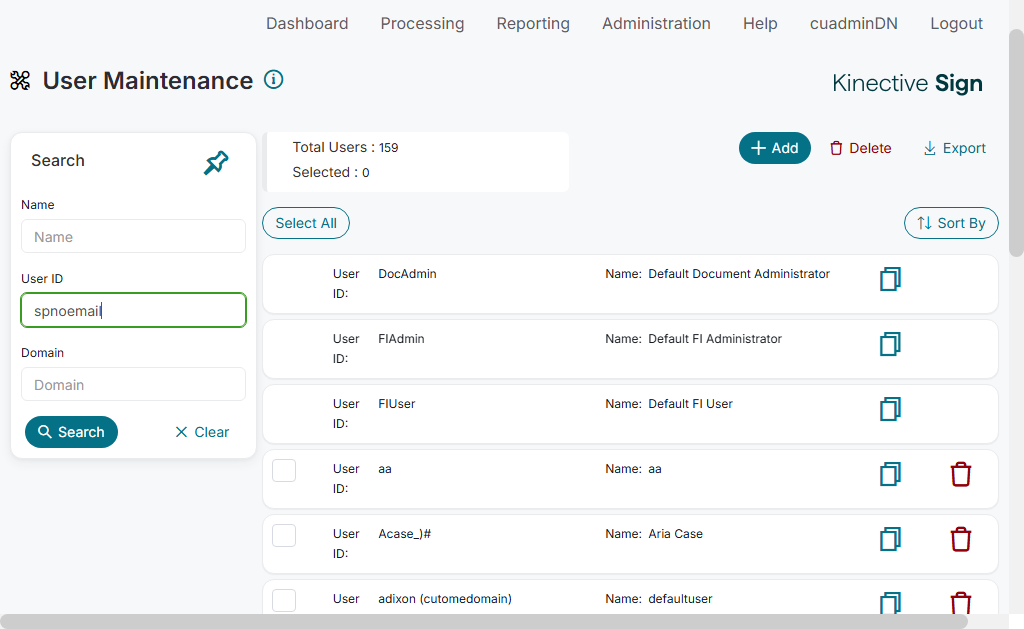This screenshot has height=629, width=1024.
Task: Open the Processing menu
Action: [422, 24]
